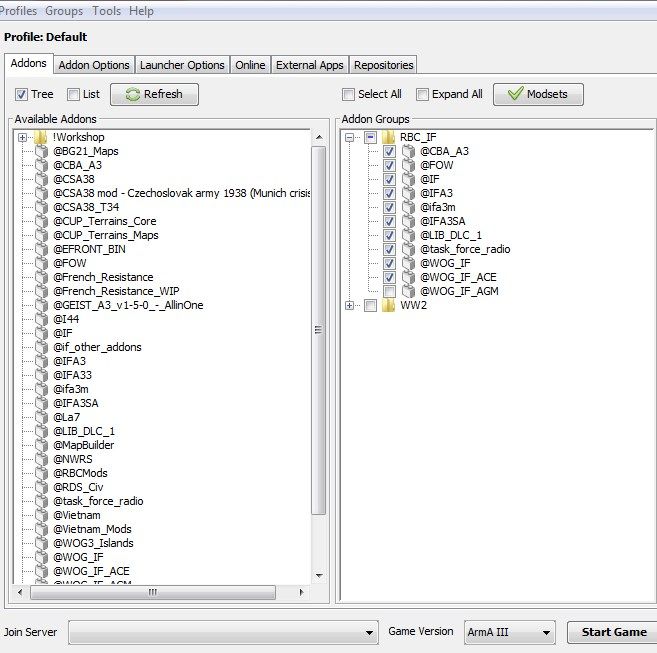The height and width of the screenshot is (653, 657).
Task: Uncheck @CBA_A3 in the RBC_IF group
Action: pyautogui.click(x=389, y=151)
